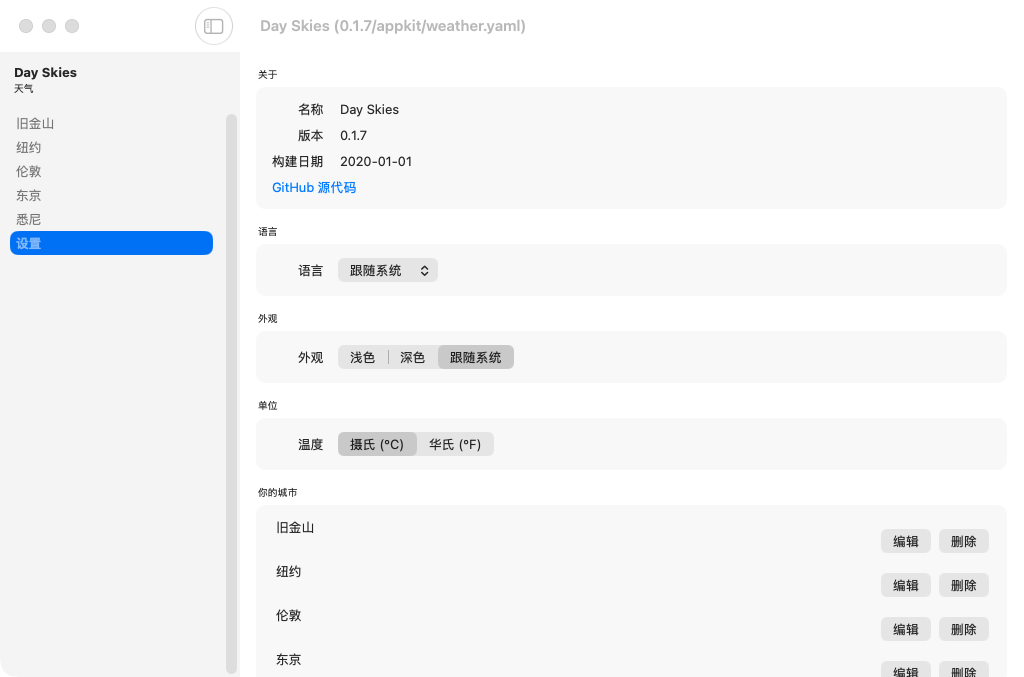Viewport: 1024px width, 677px height.
Task: Select 纽约 in the sidebar list
Action: point(111,148)
